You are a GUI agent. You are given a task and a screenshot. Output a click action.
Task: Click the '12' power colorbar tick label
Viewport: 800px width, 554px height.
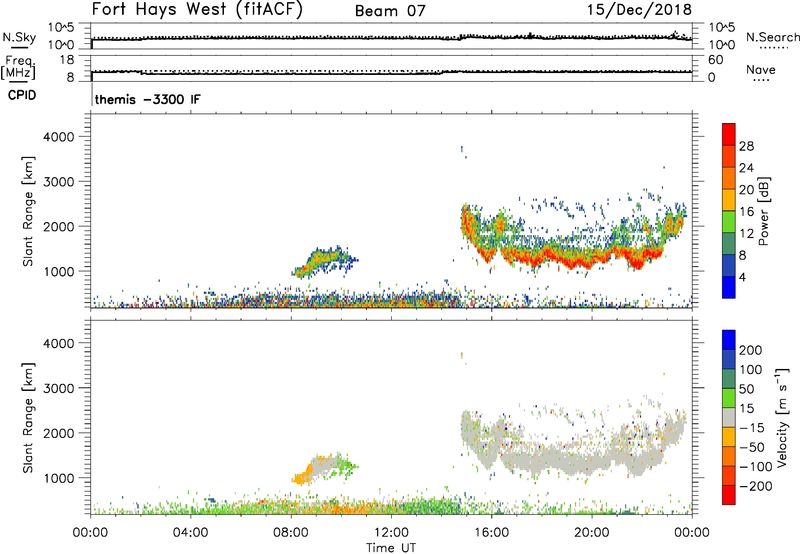coord(746,234)
